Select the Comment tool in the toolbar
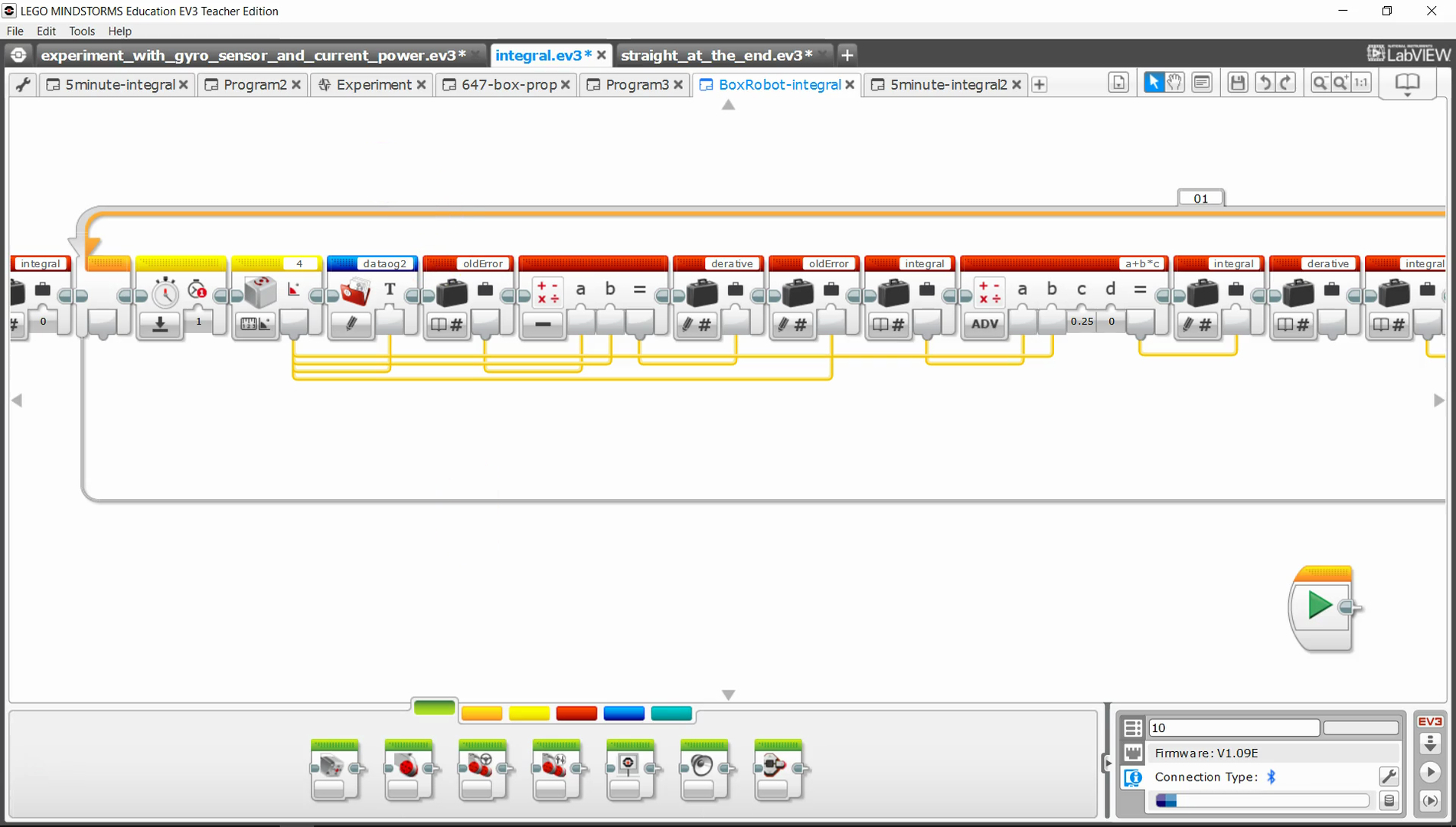This screenshot has width=1456, height=827. (1202, 82)
